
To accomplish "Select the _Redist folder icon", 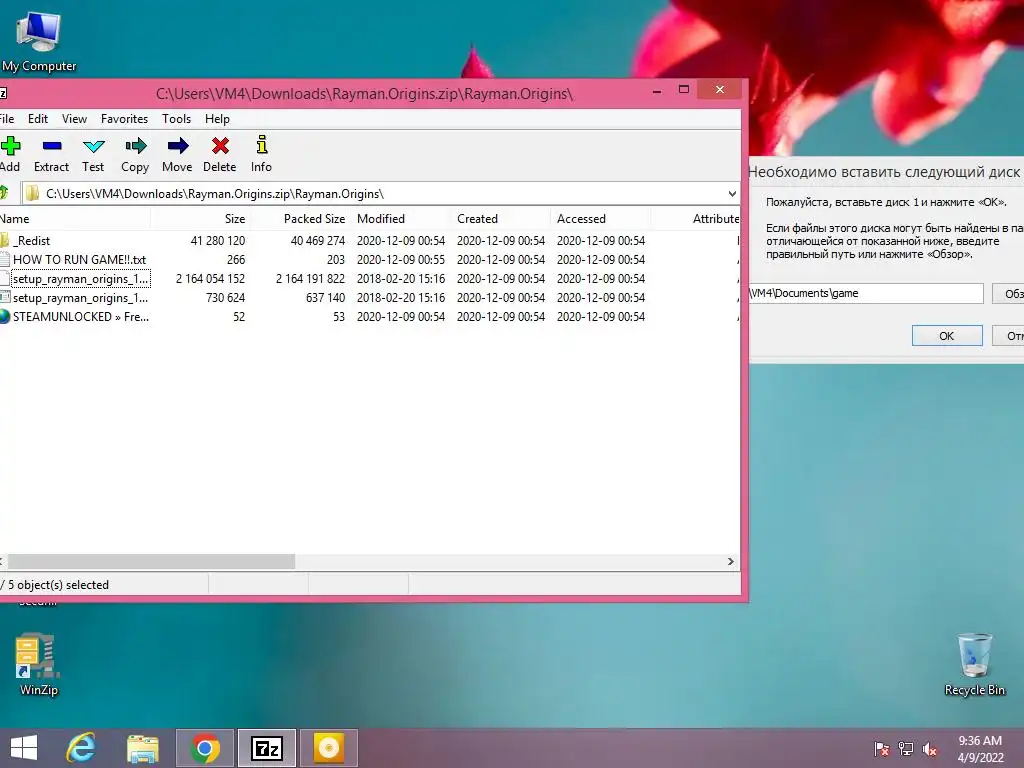I will click(5, 240).
